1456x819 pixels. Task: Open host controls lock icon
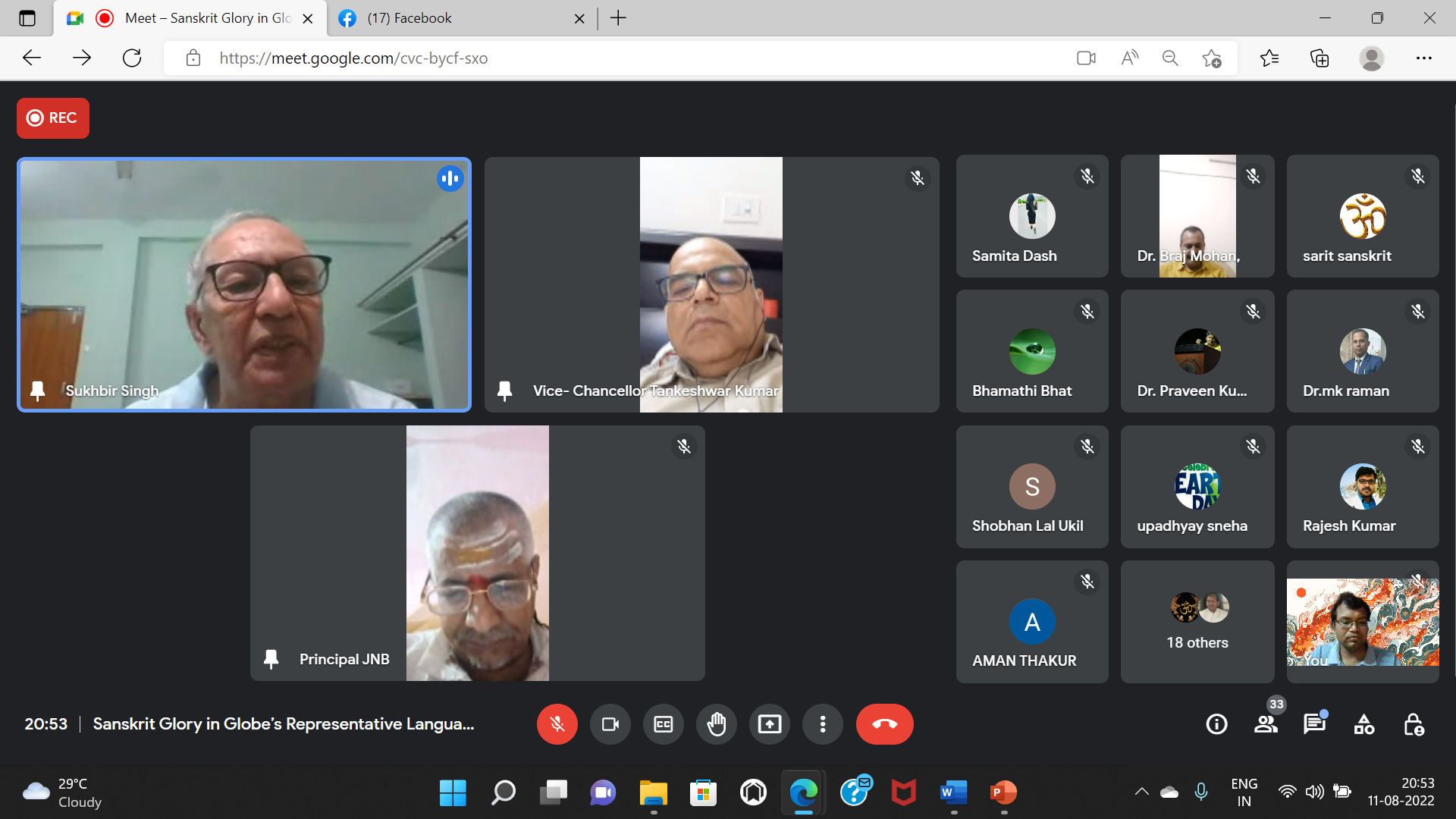[1414, 724]
